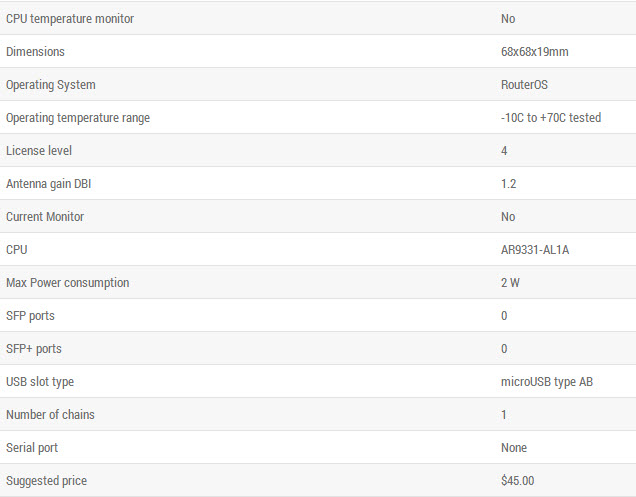Viewport: 636px width, 497px height.
Task: Select the License level label
Action: coord(39,151)
